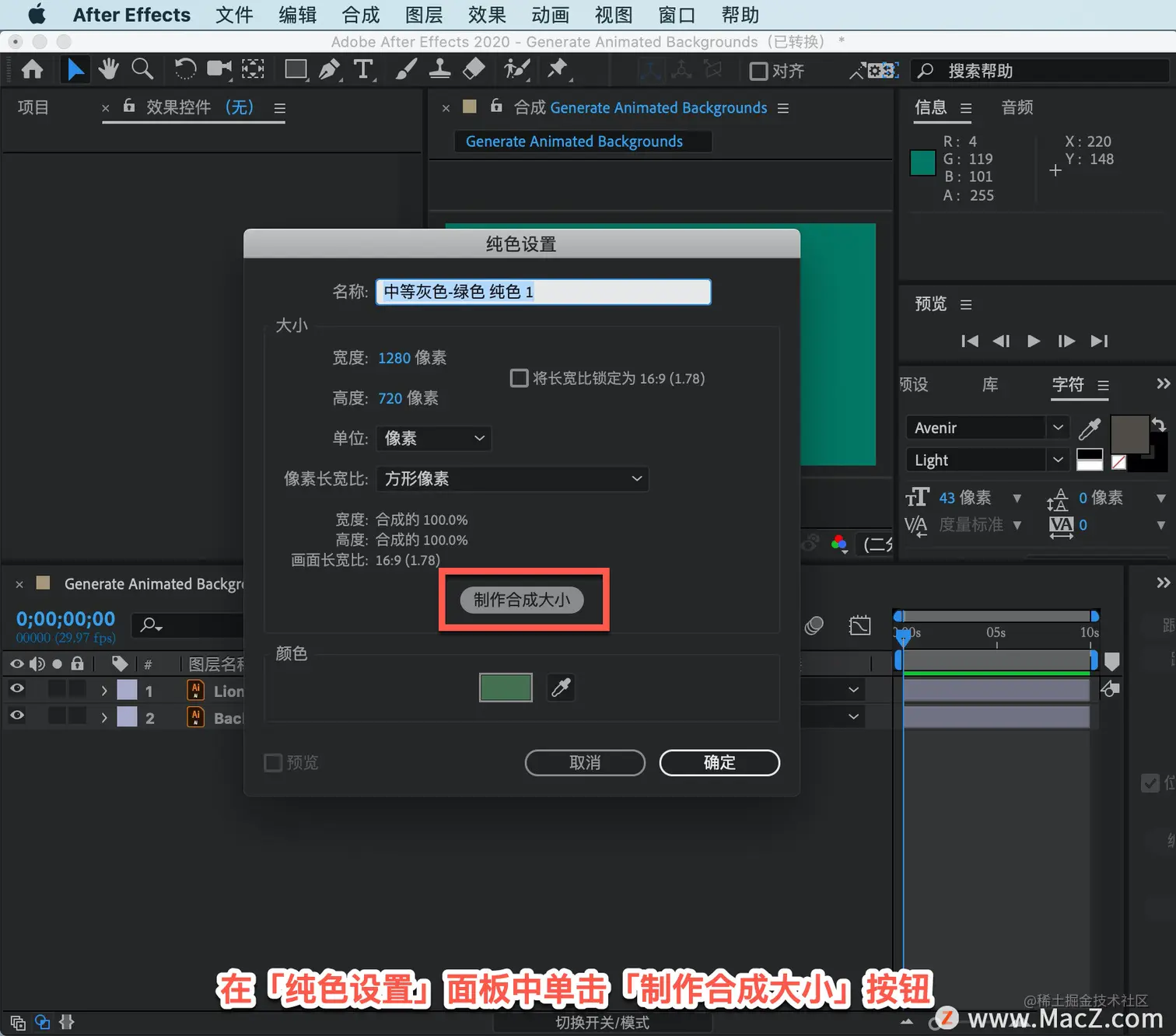Click the 取消 button
Screen dimensions: 1176x1036
(585, 763)
